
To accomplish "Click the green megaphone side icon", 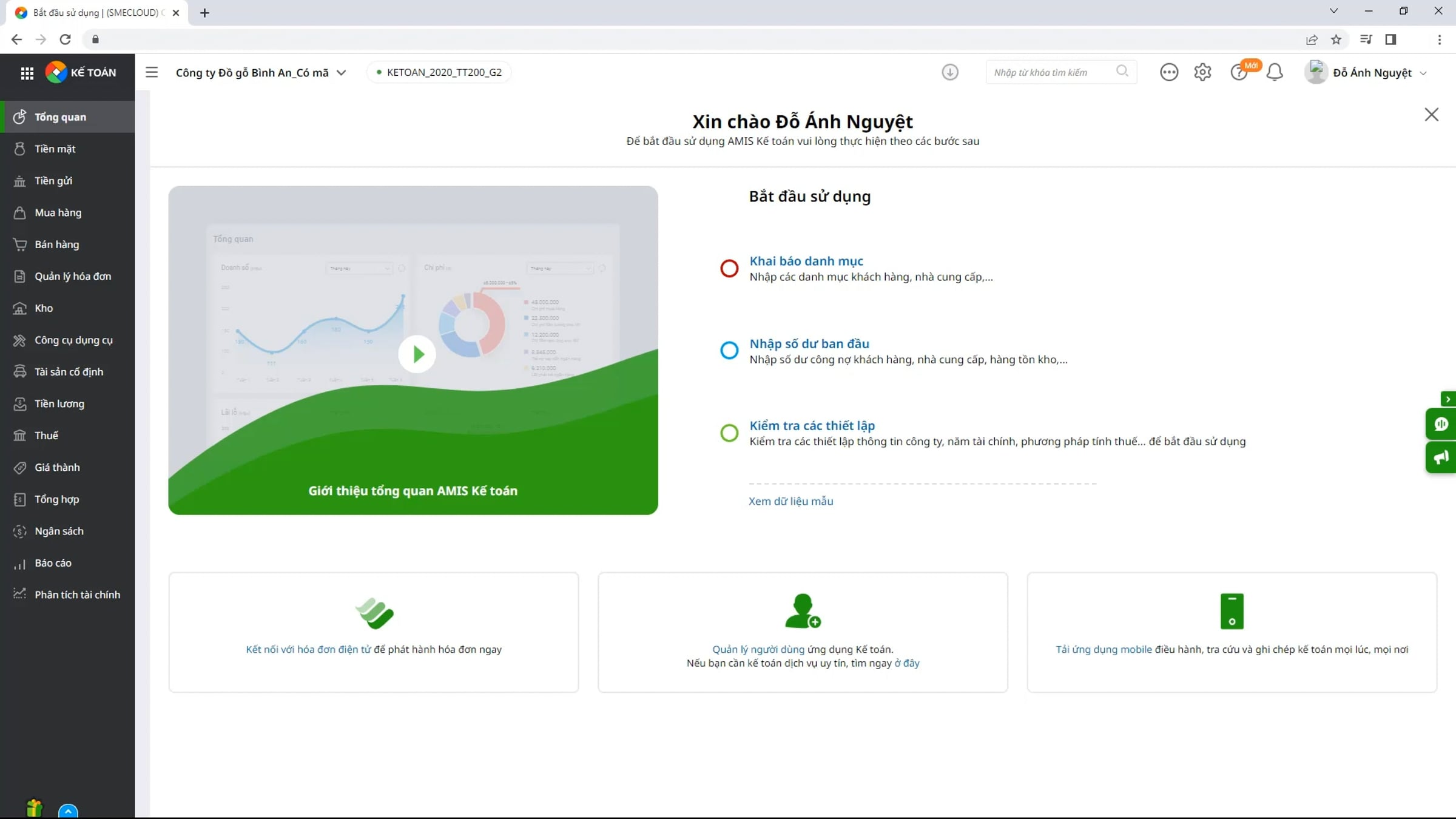I will pyautogui.click(x=1441, y=457).
